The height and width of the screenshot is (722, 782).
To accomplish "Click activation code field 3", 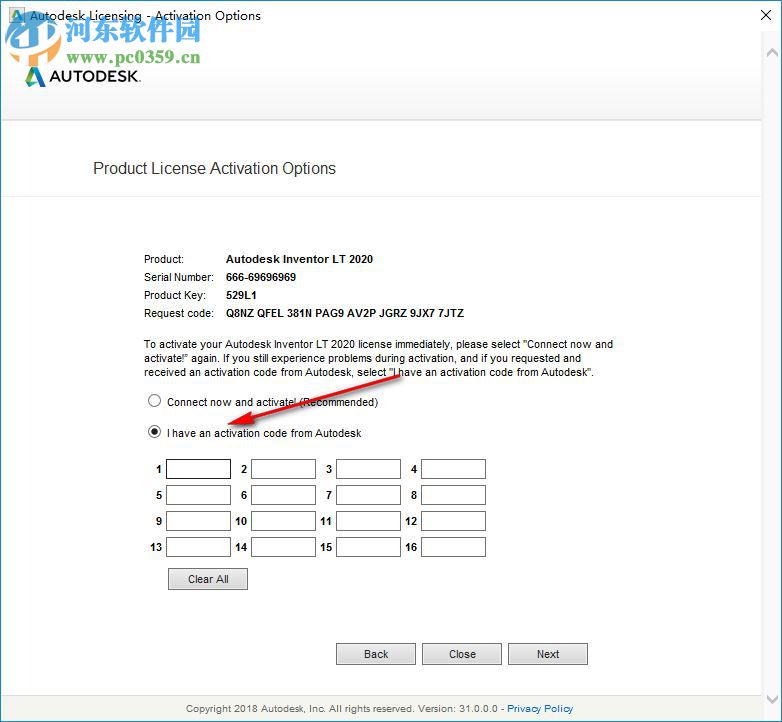I will (x=369, y=469).
